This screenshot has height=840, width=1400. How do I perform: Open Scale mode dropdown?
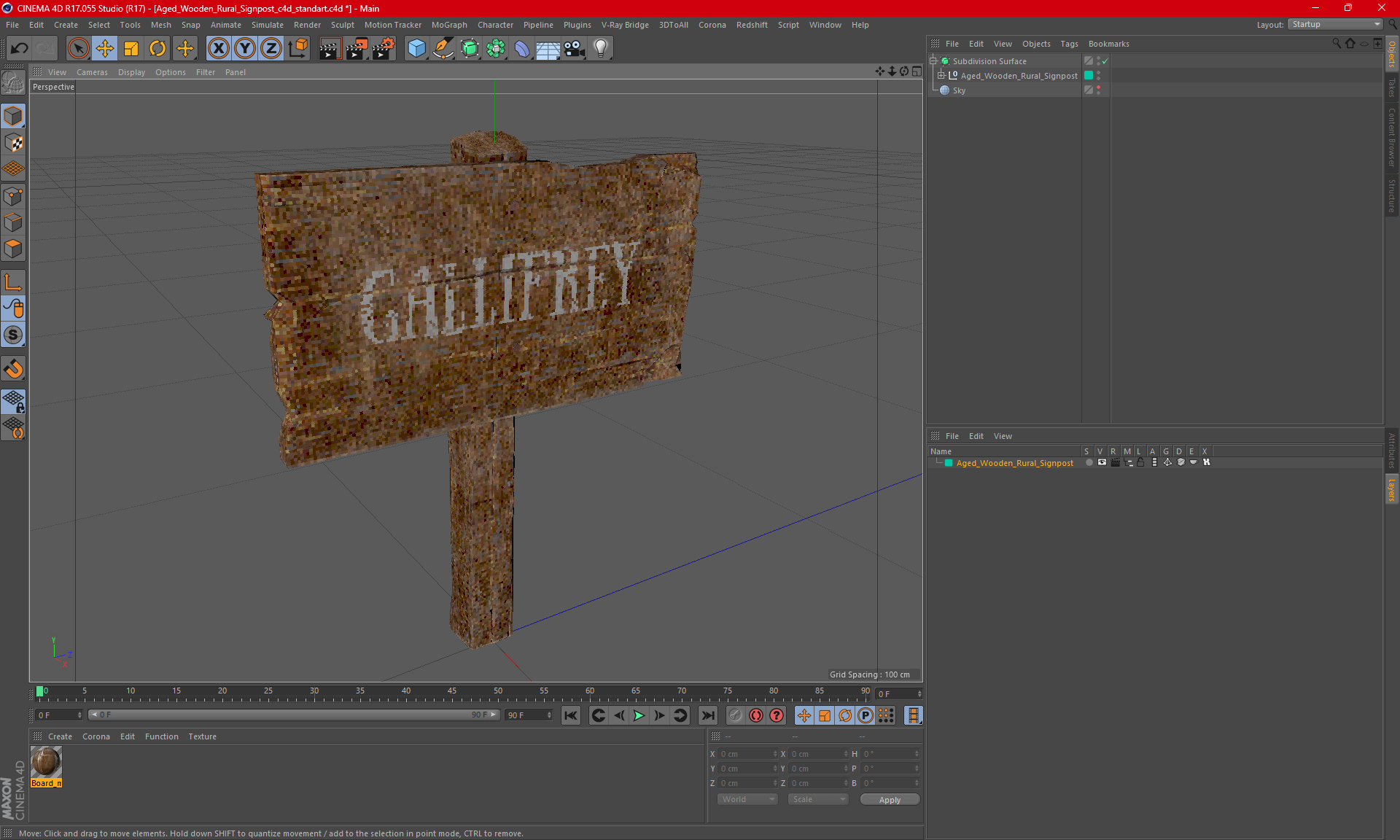[x=818, y=799]
